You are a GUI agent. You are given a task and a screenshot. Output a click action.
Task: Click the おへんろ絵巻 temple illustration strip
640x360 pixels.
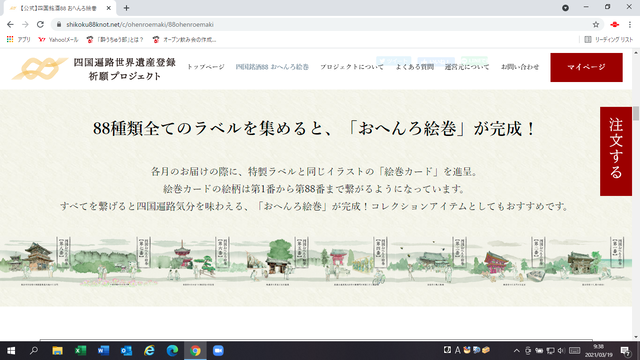pyautogui.click(x=316, y=261)
